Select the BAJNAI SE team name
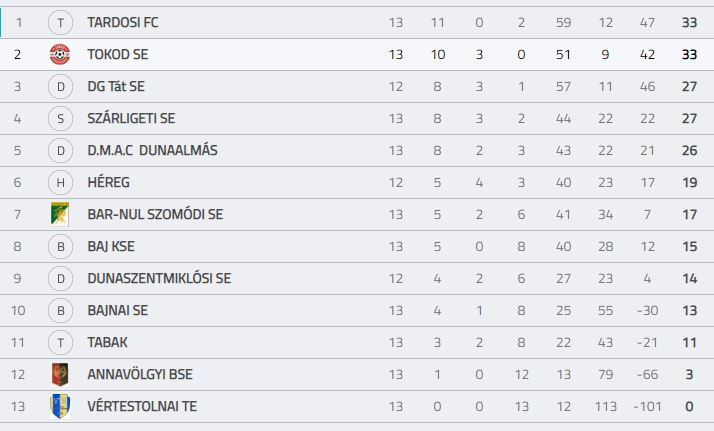Screen dimensions: 714x431 point(118,310)
